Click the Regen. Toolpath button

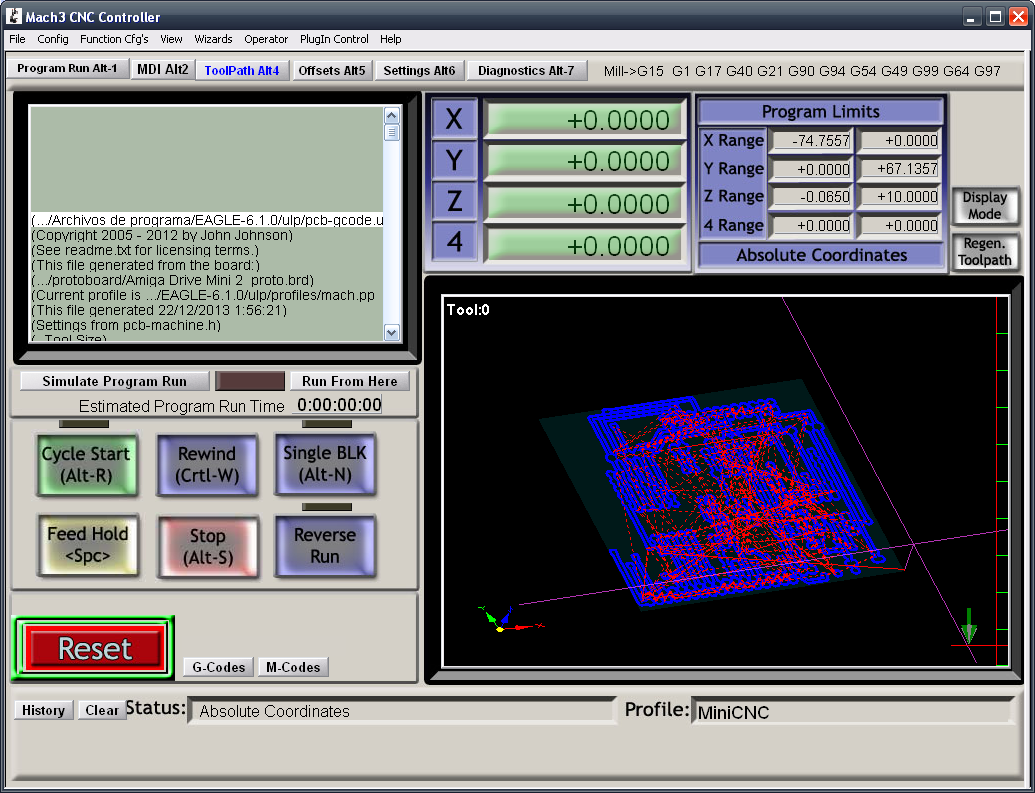985,252
